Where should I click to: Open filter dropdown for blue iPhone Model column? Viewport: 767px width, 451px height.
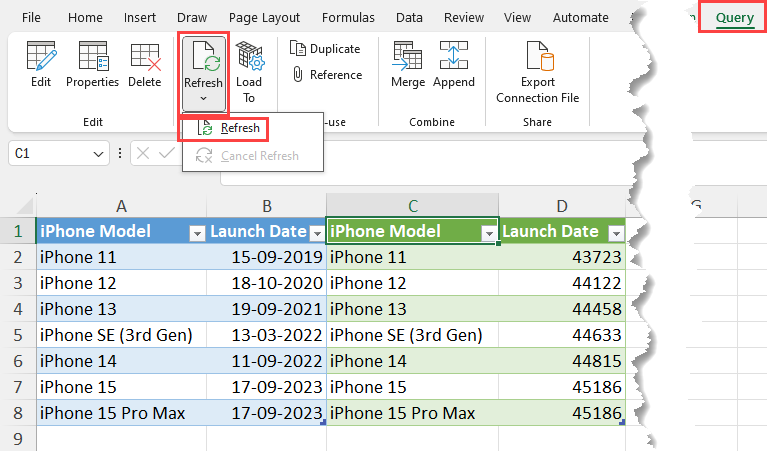197,234
